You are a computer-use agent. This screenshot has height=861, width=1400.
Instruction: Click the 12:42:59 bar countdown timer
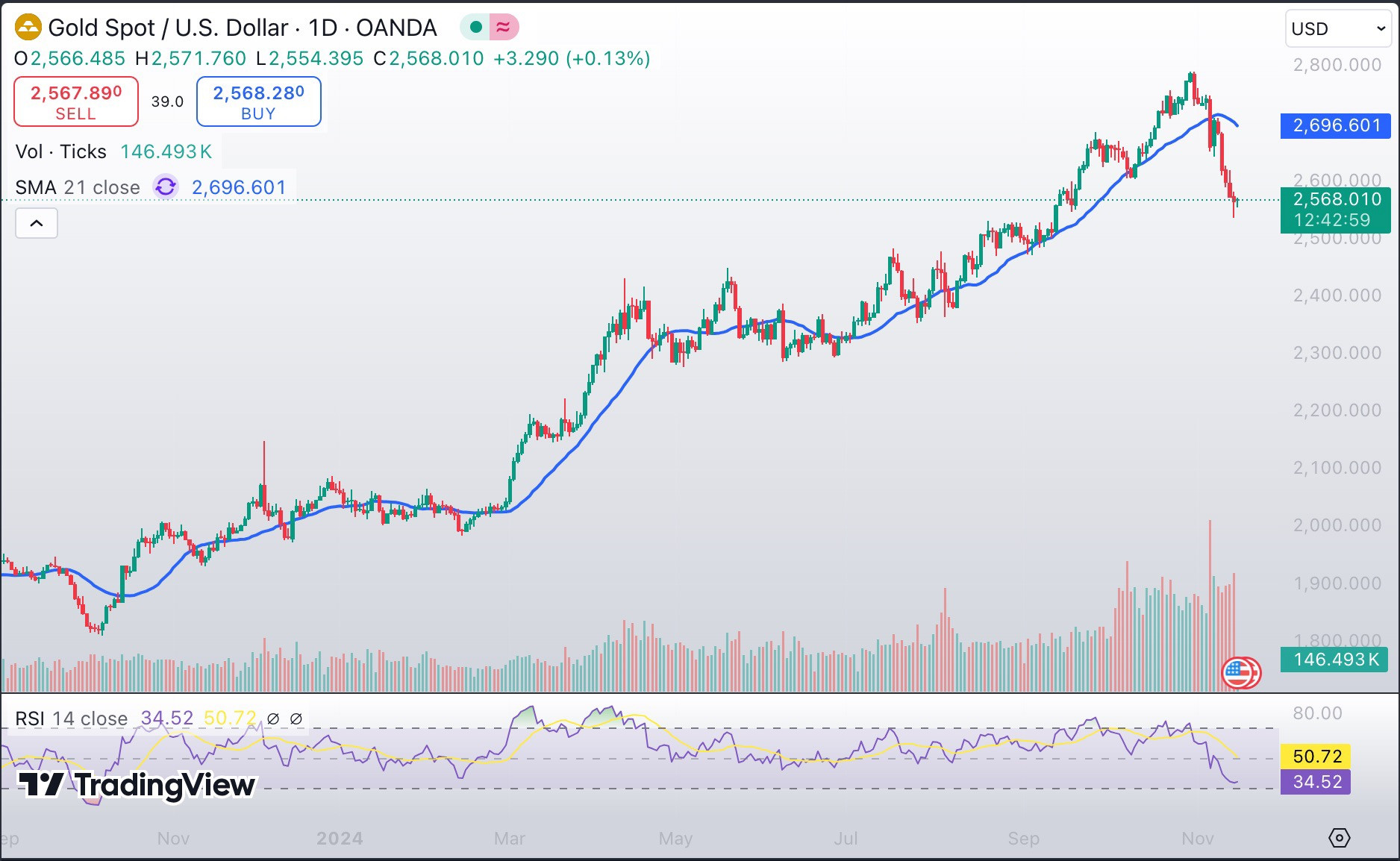coord(1333,220)
